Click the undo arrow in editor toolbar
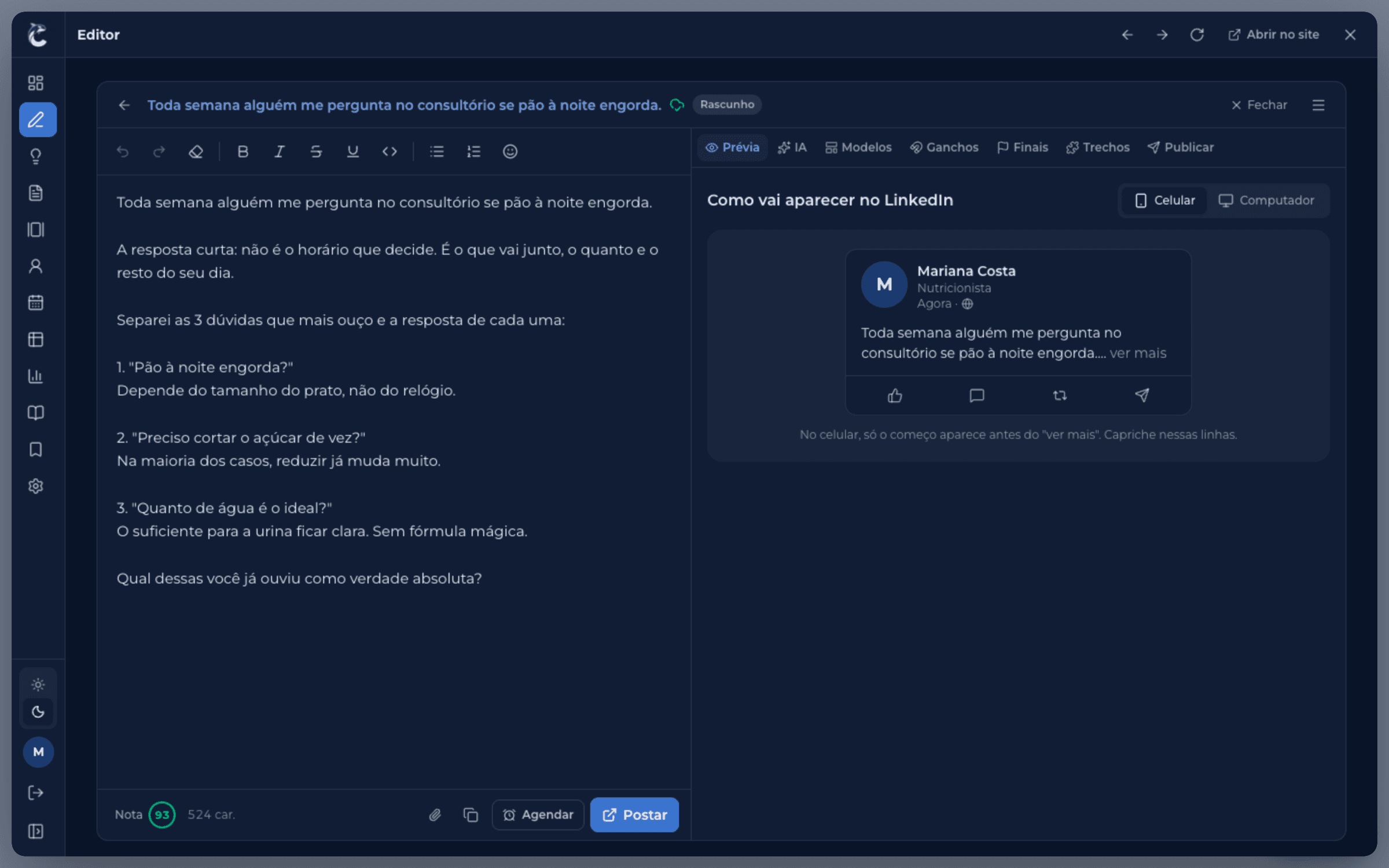 pos(123,152)
